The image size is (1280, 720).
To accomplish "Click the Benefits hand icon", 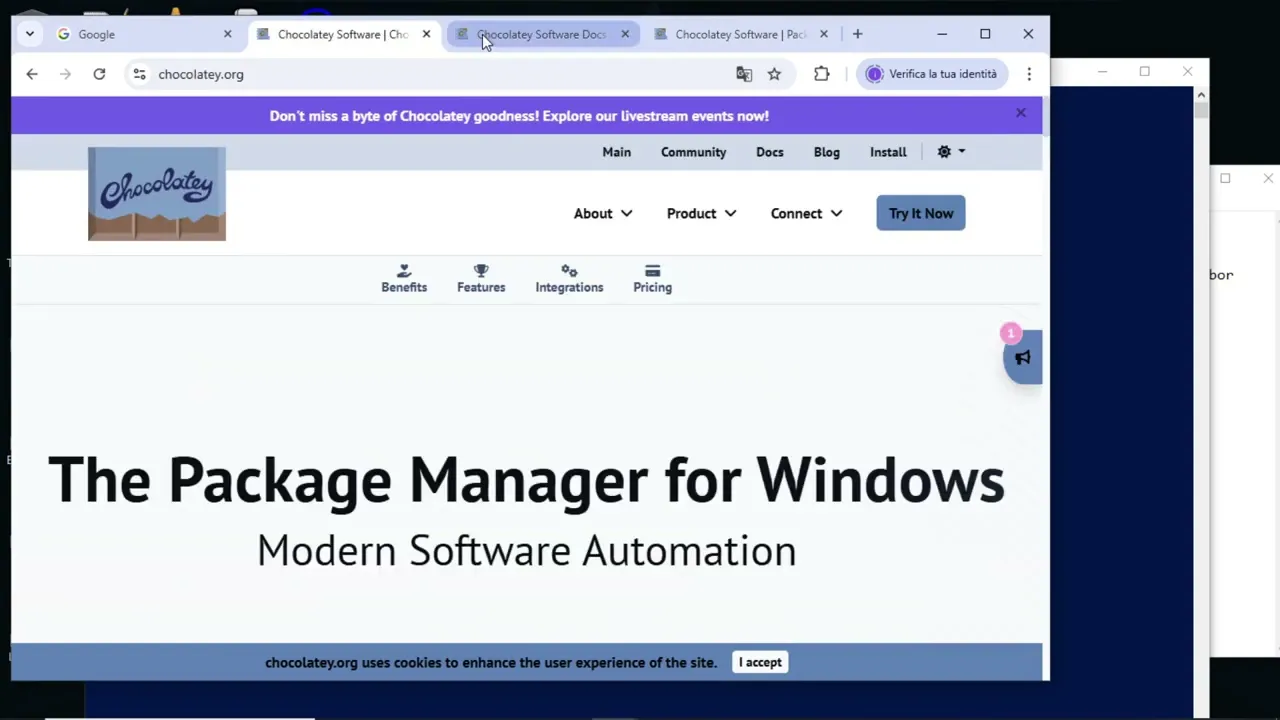I will (x=404, y=271).
